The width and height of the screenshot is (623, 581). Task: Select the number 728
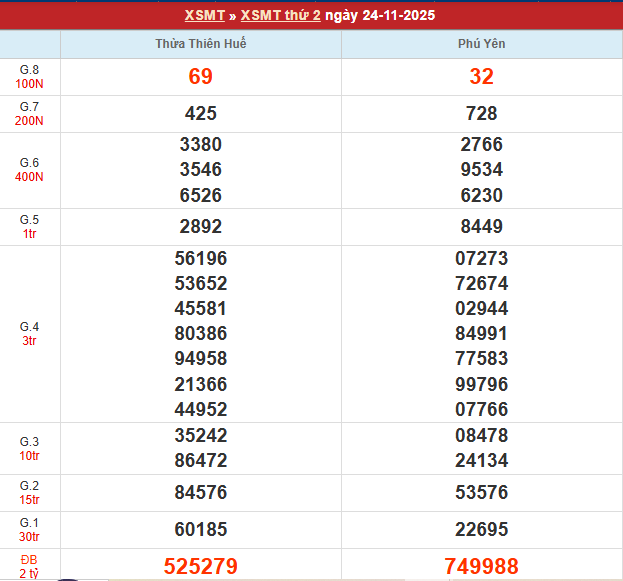(482, 113)
